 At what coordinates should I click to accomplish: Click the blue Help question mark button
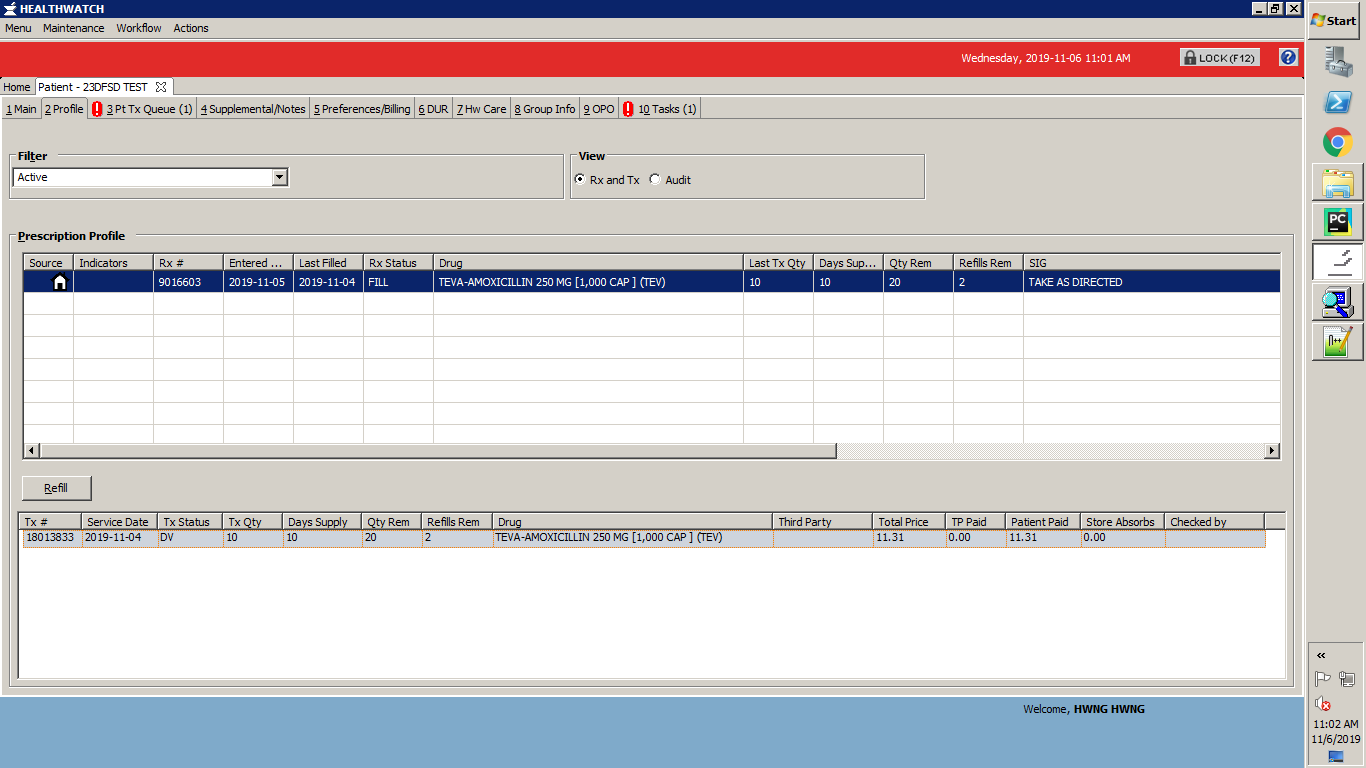(1288, 57)
